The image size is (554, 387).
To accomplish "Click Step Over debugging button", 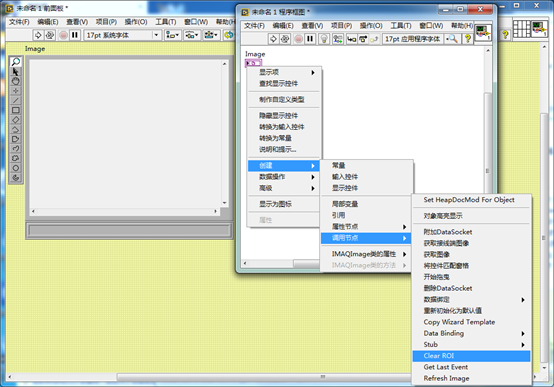I will 363,39.
